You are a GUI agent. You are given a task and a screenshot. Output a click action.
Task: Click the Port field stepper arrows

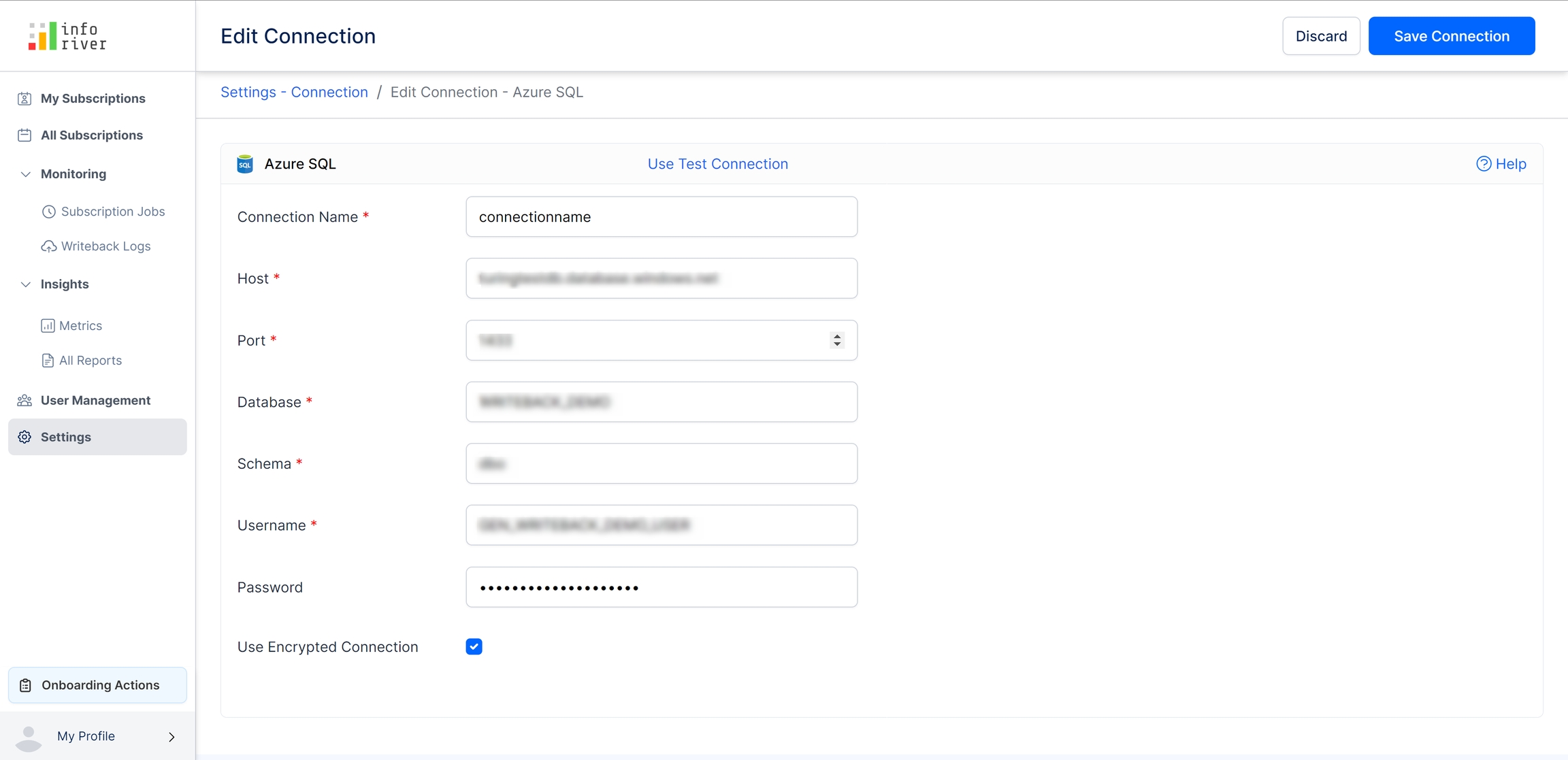point(837,340)
